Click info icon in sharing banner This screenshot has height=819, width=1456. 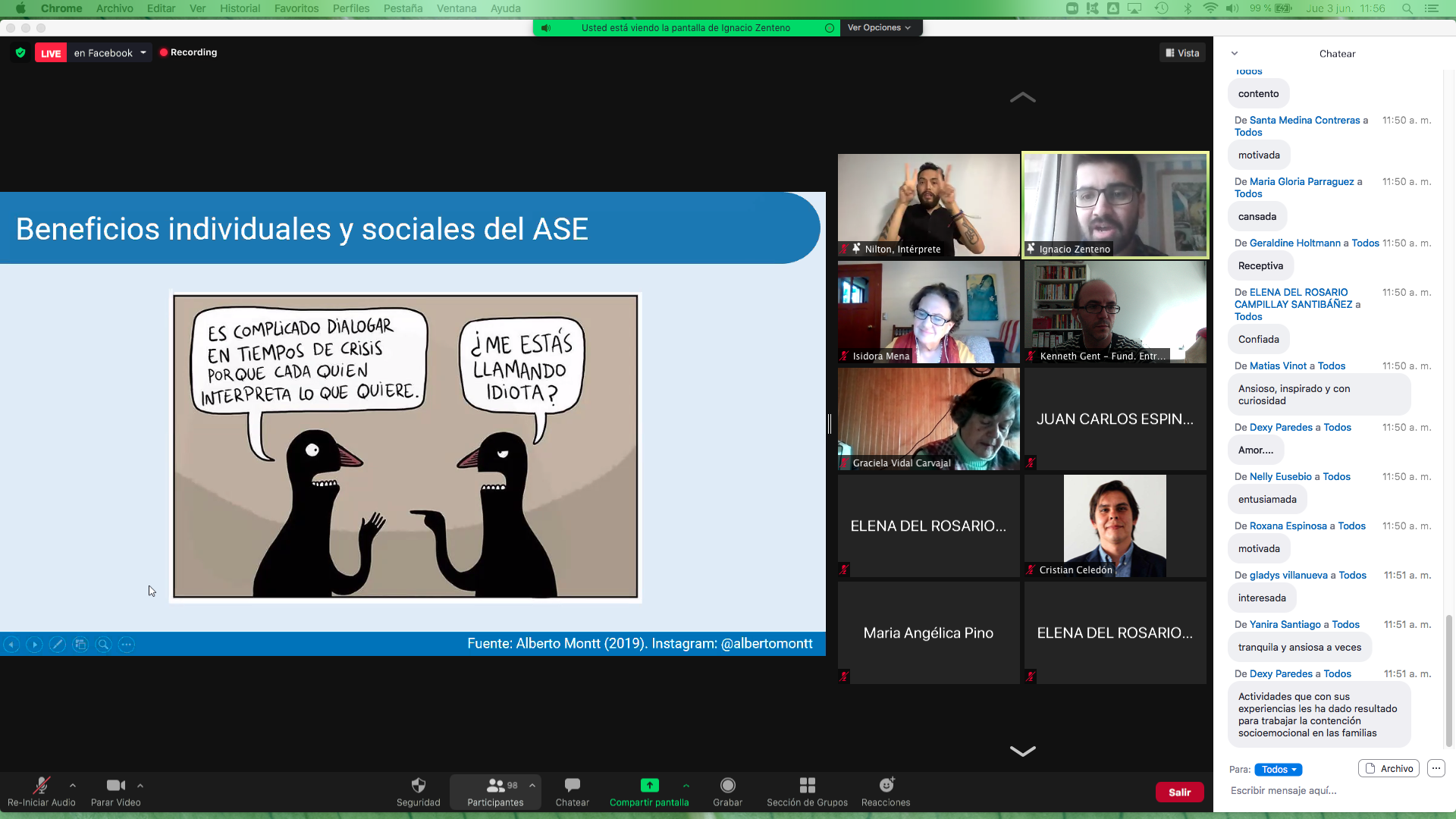point(830,28)
